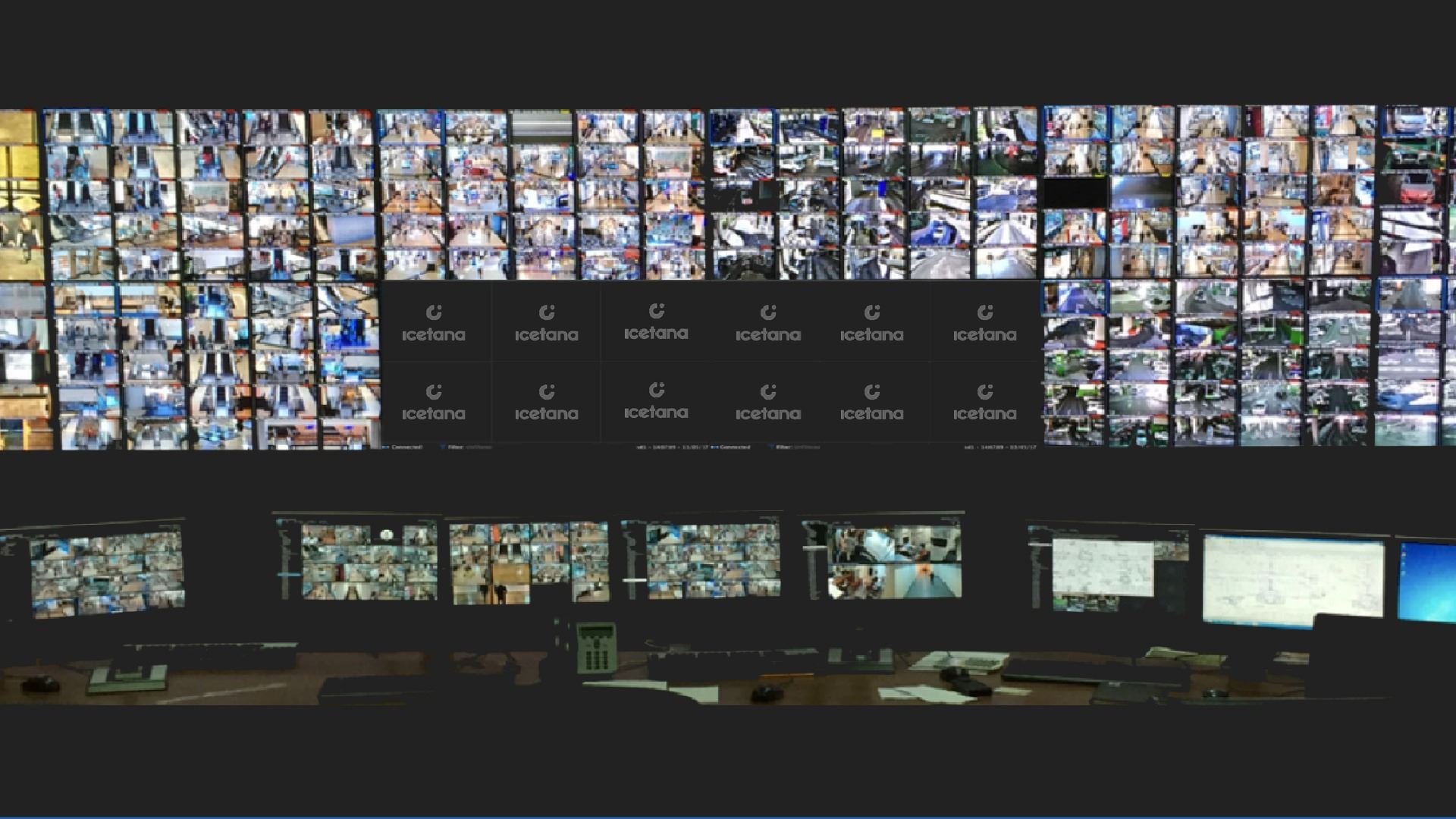
Task: Click the blue Windows desktop monitor at the right edge
Action: (x=1426, y=582)
